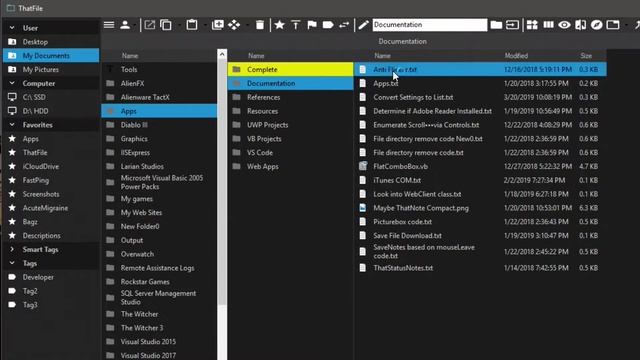Select the iTunes COM.txt file
Viewport: 640px width, 360px height.
(x=480, y=180)
